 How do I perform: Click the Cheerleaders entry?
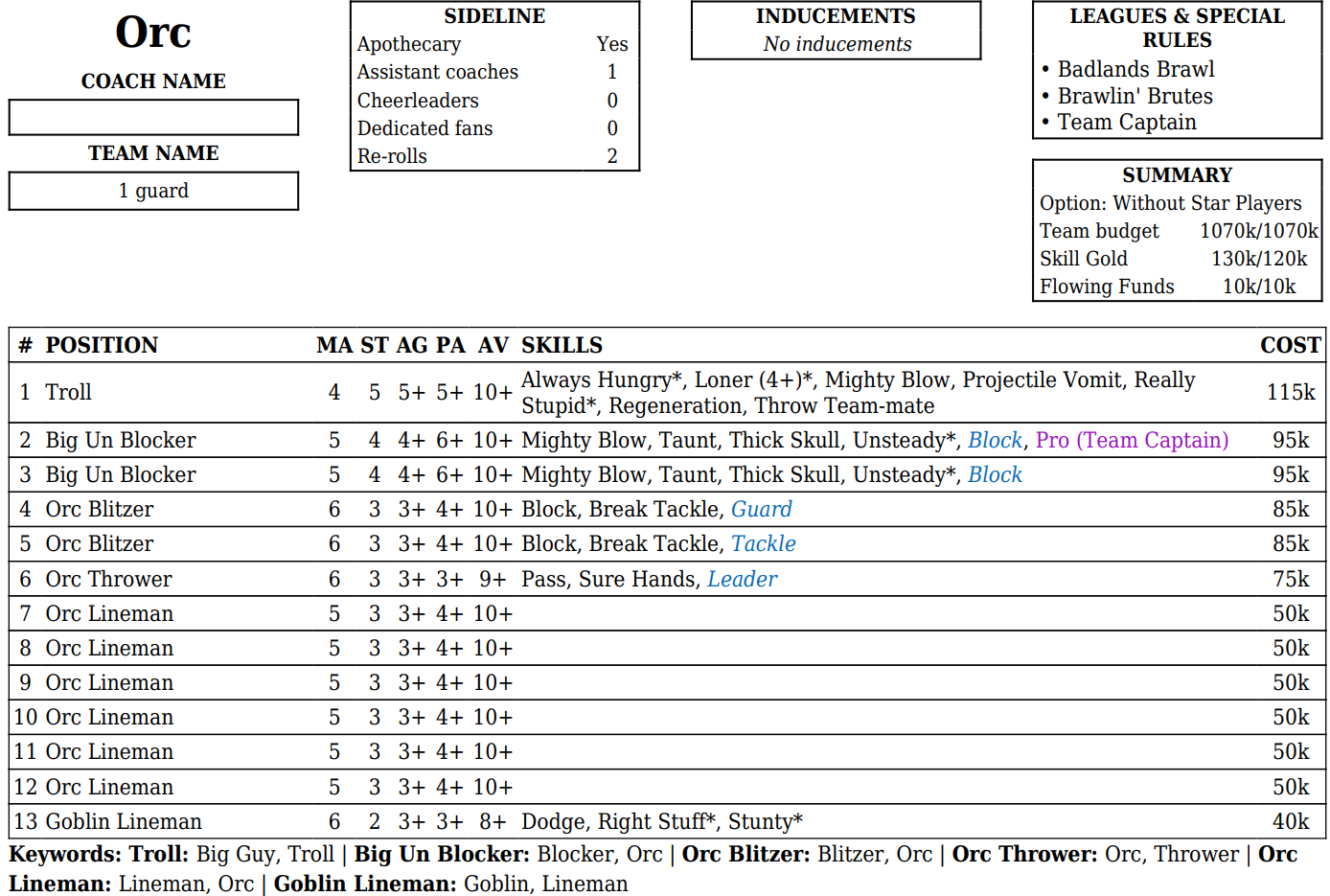pos(418,101)
